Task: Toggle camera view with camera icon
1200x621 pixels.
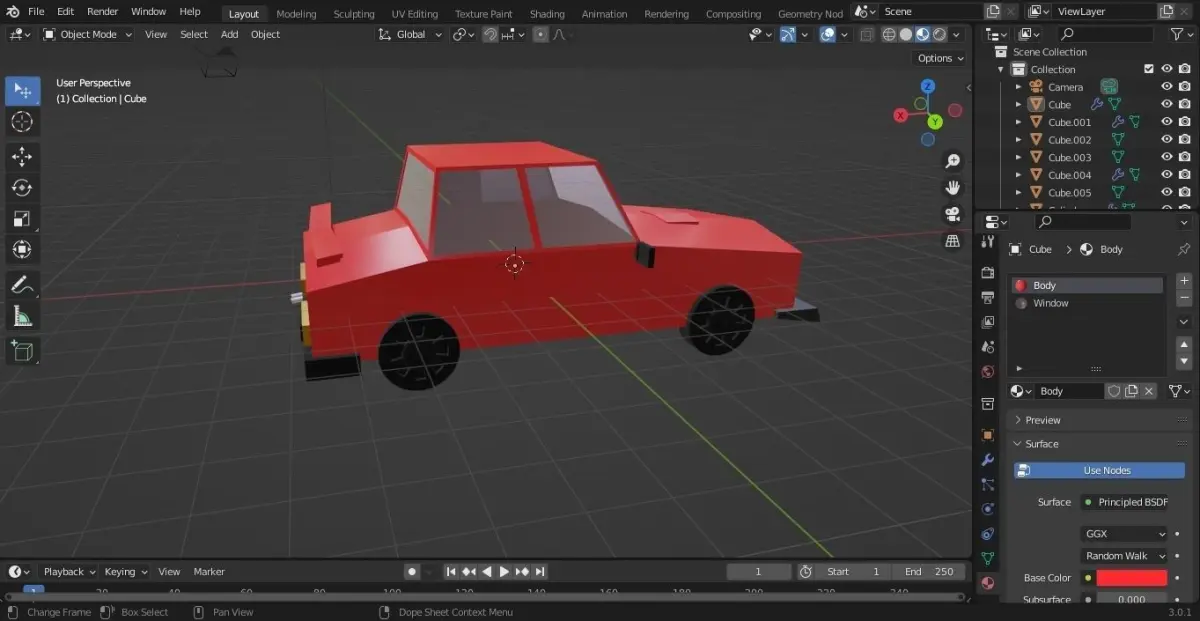Action: tap(953, 214)
